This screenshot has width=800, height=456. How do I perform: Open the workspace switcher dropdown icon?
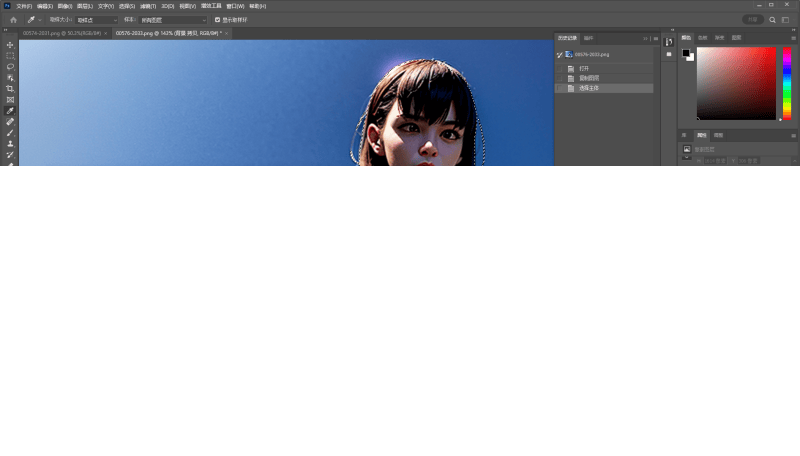(787, 19)
